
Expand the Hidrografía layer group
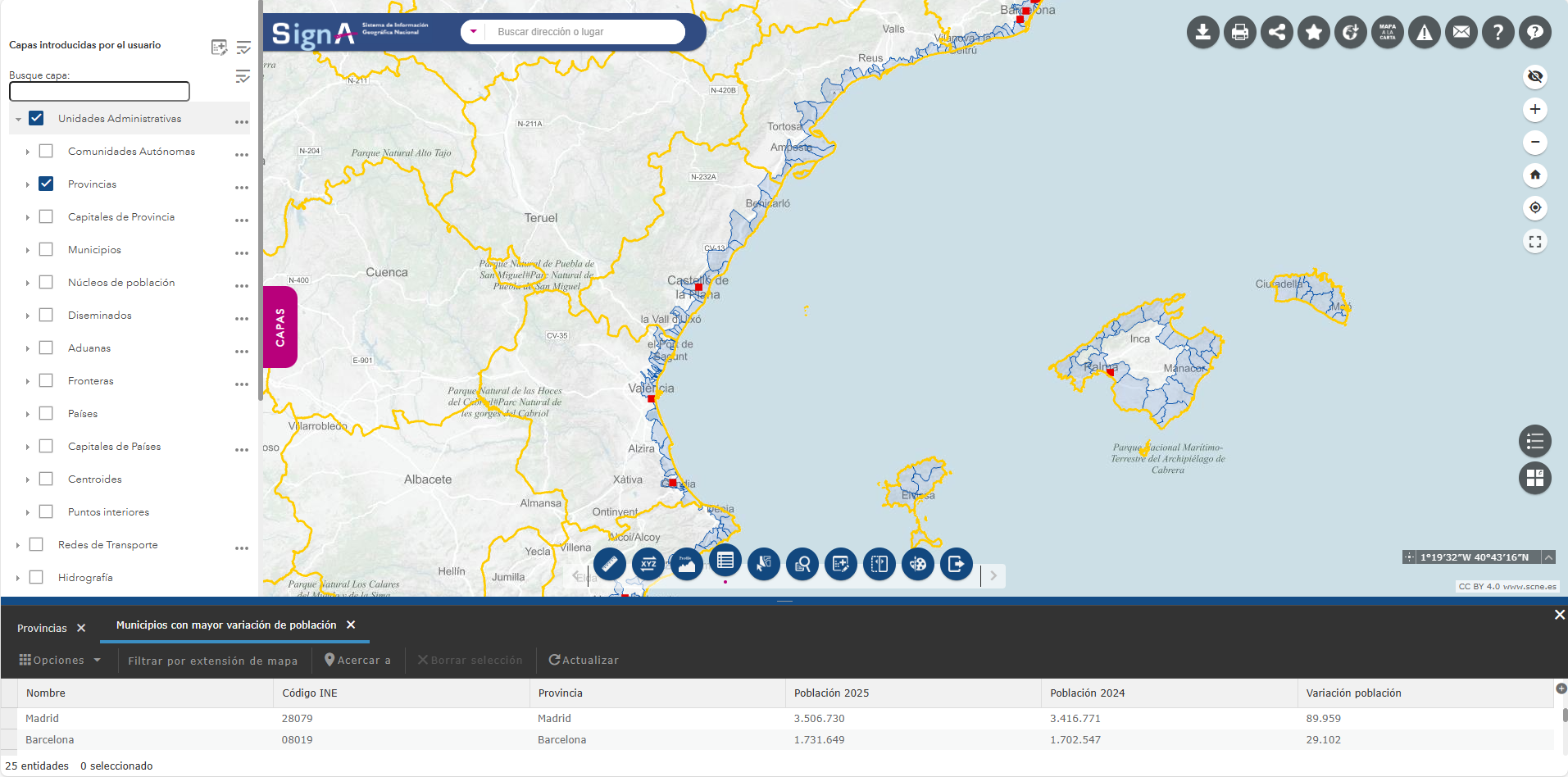click(18, 578)
